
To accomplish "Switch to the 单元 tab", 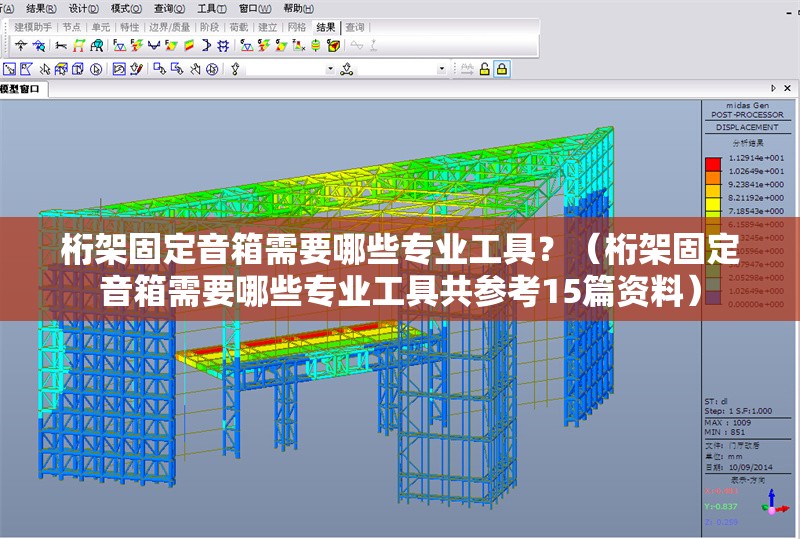I will (x=101, y=27).
